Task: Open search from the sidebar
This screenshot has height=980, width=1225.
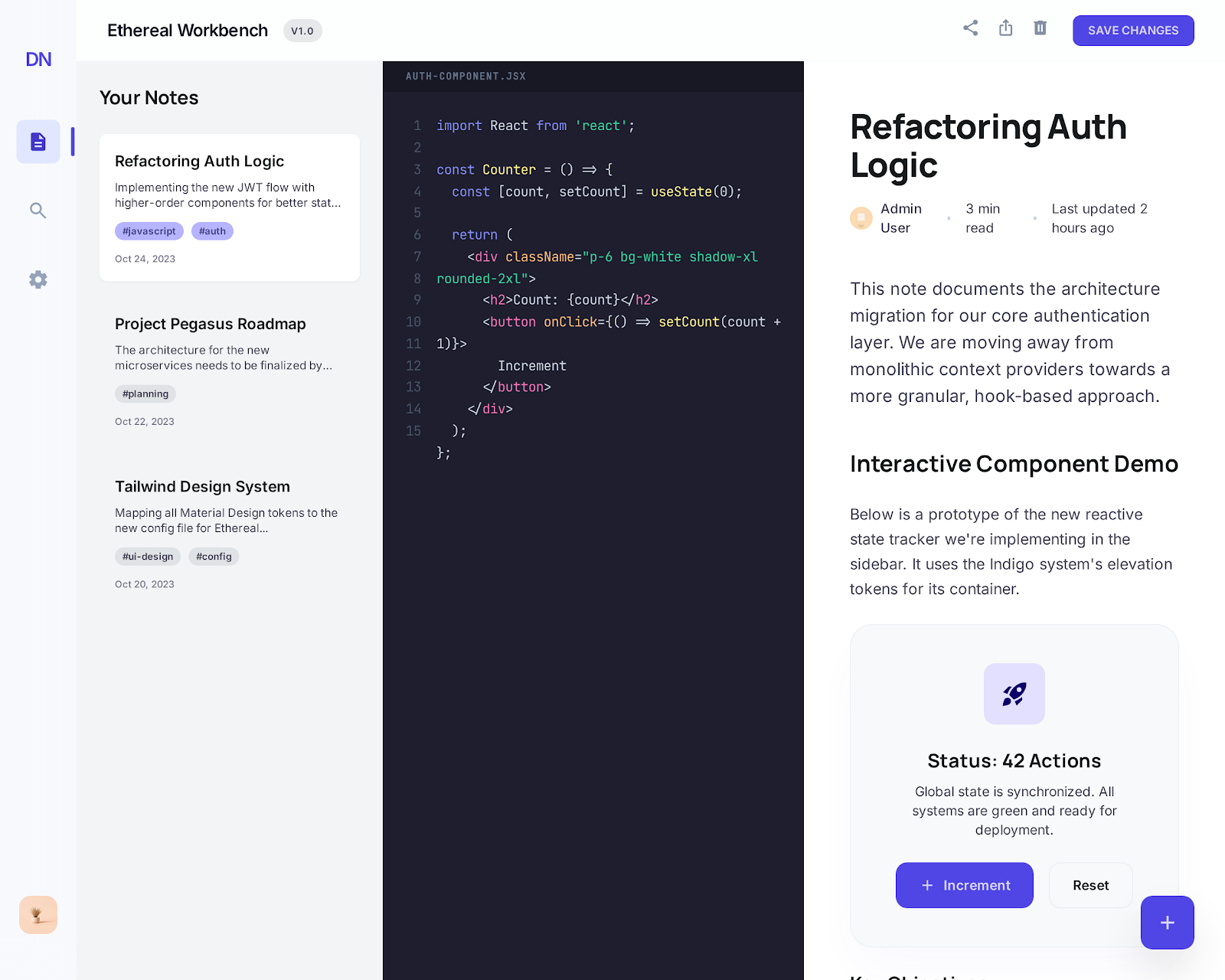Action: coord(38,211)
